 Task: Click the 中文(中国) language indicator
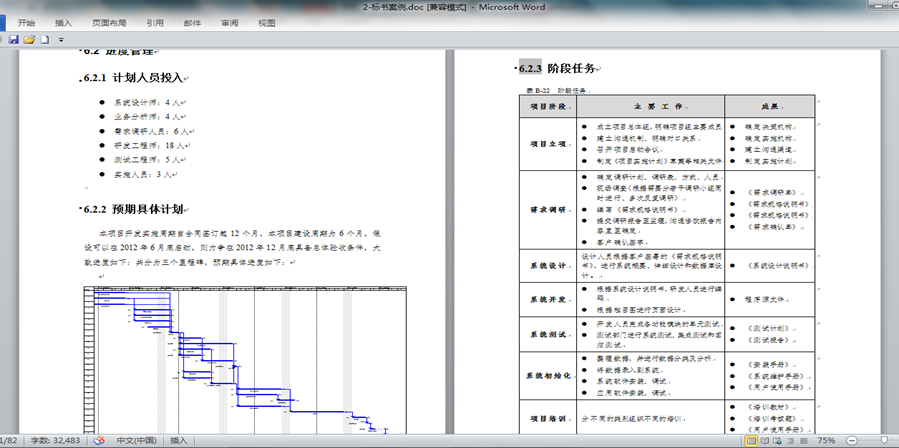(x=136, y=441)
